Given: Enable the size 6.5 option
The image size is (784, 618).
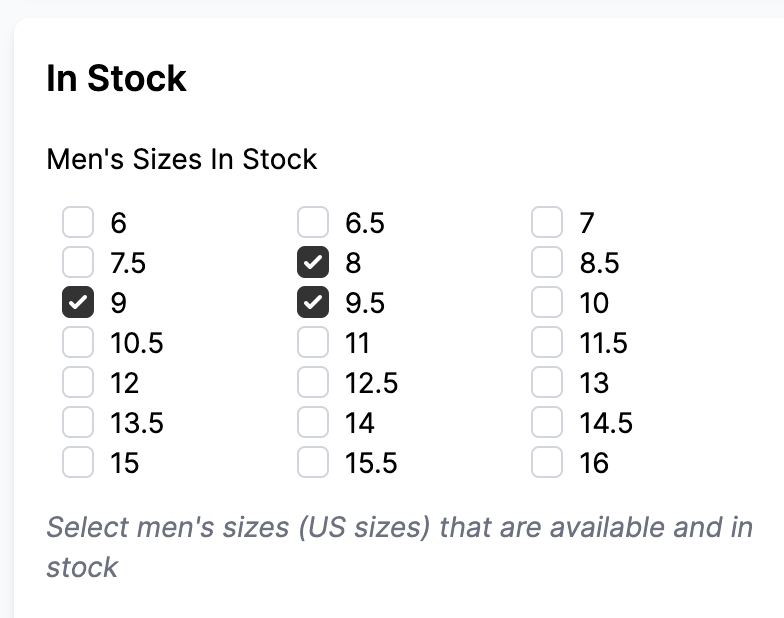Looking at the screenshot, I should point(313,222).
